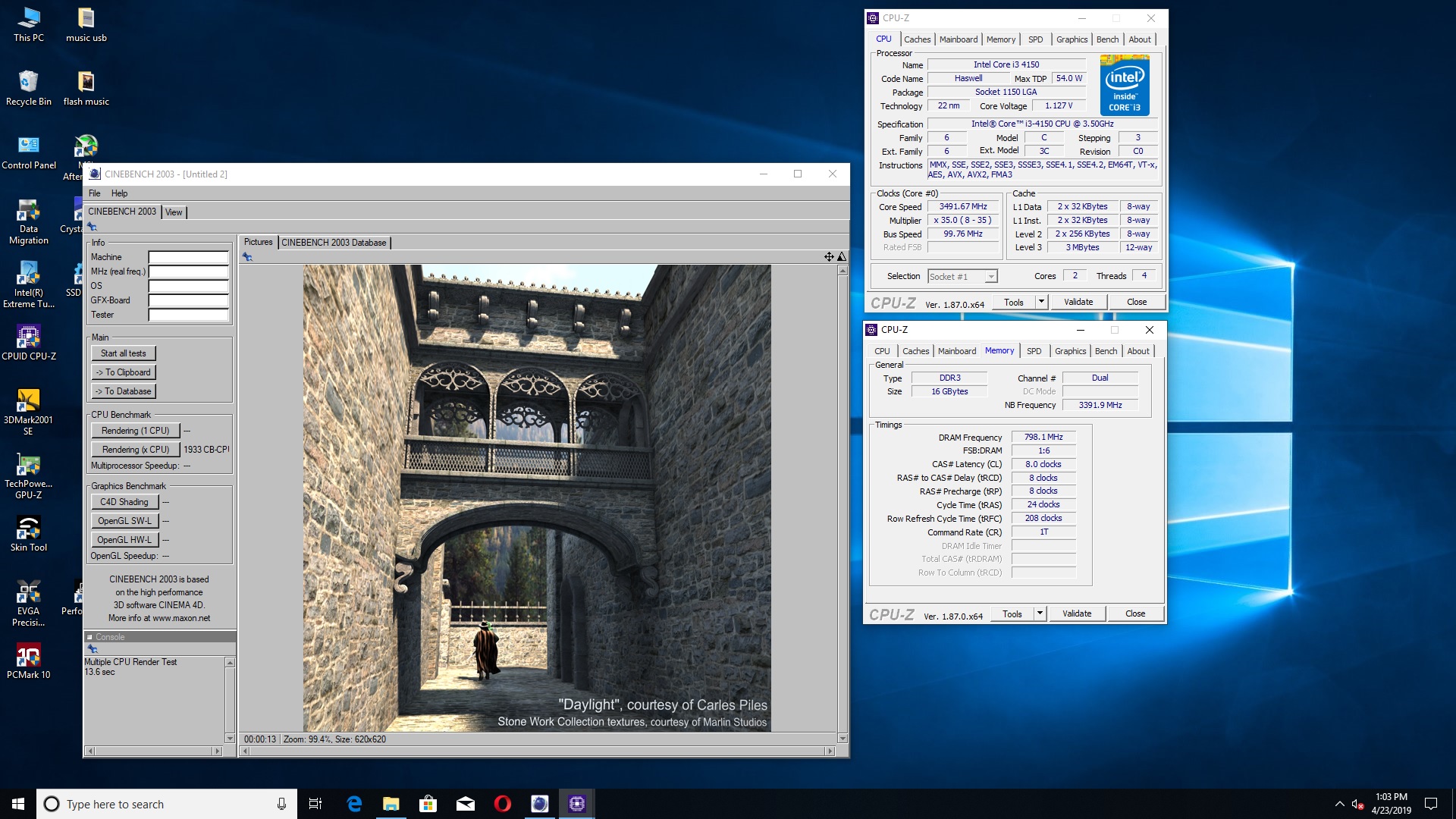This screenshot has height=819, width=1456.
Task: Click Start all tests button
Action: coord(123,353)
